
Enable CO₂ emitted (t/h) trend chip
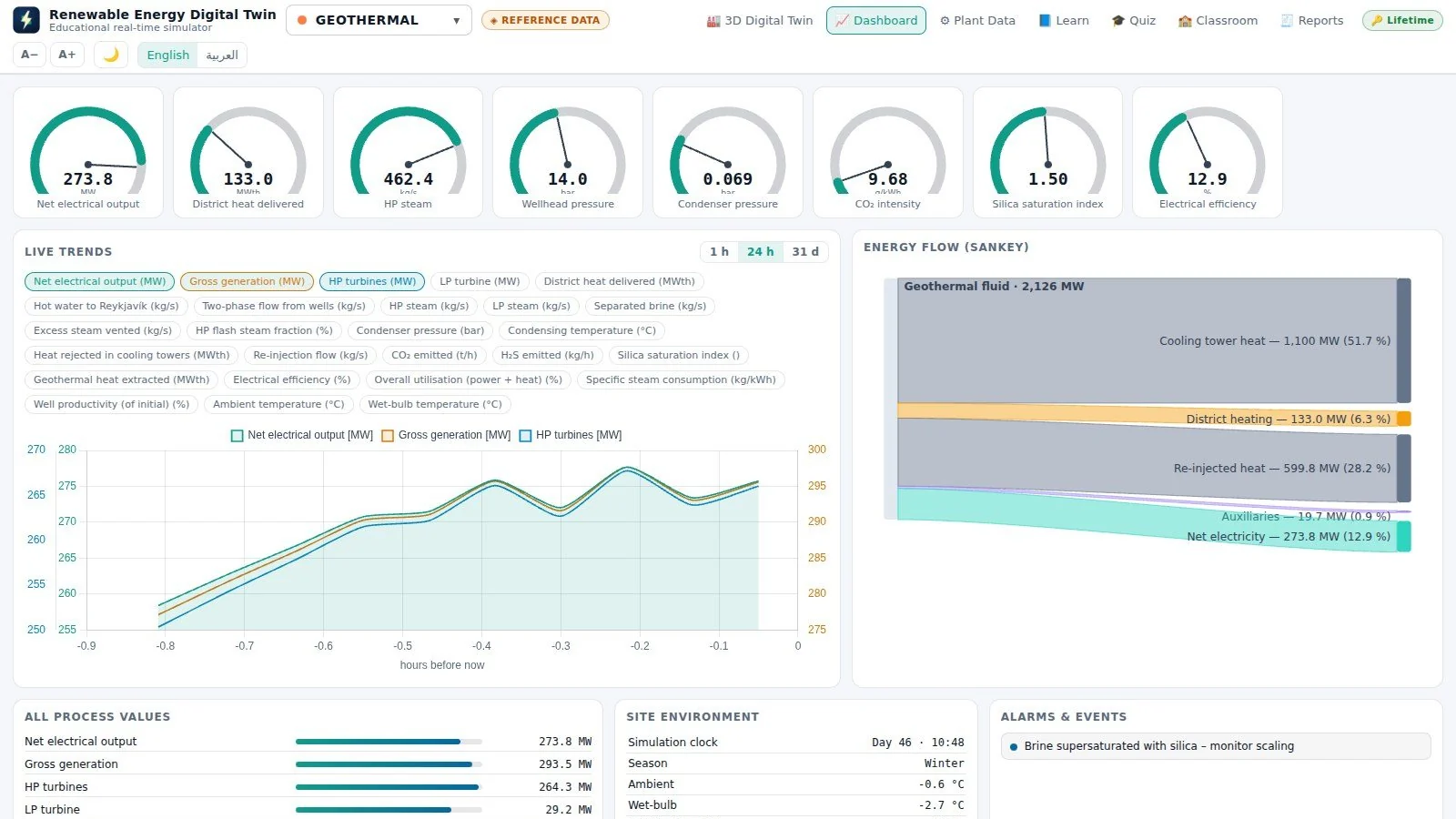pos(434,355)
